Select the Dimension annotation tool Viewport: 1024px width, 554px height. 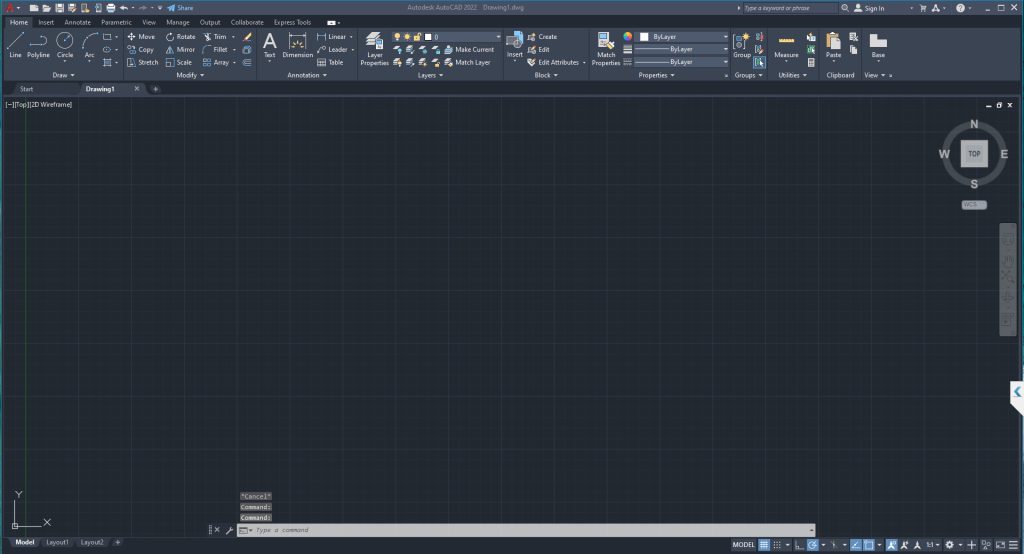[297, 45]
